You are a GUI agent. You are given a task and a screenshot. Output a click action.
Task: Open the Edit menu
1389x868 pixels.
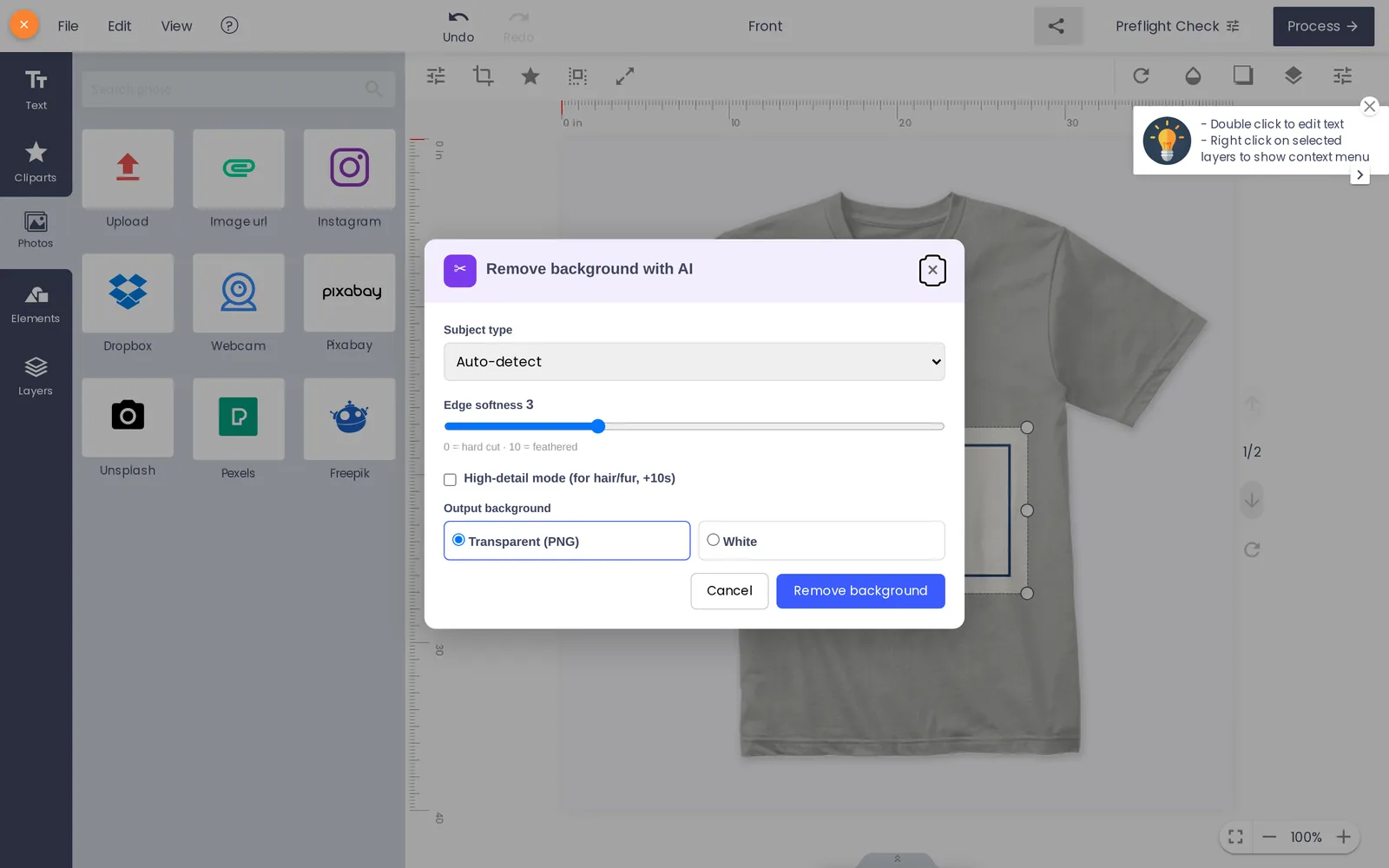(120, 26)
